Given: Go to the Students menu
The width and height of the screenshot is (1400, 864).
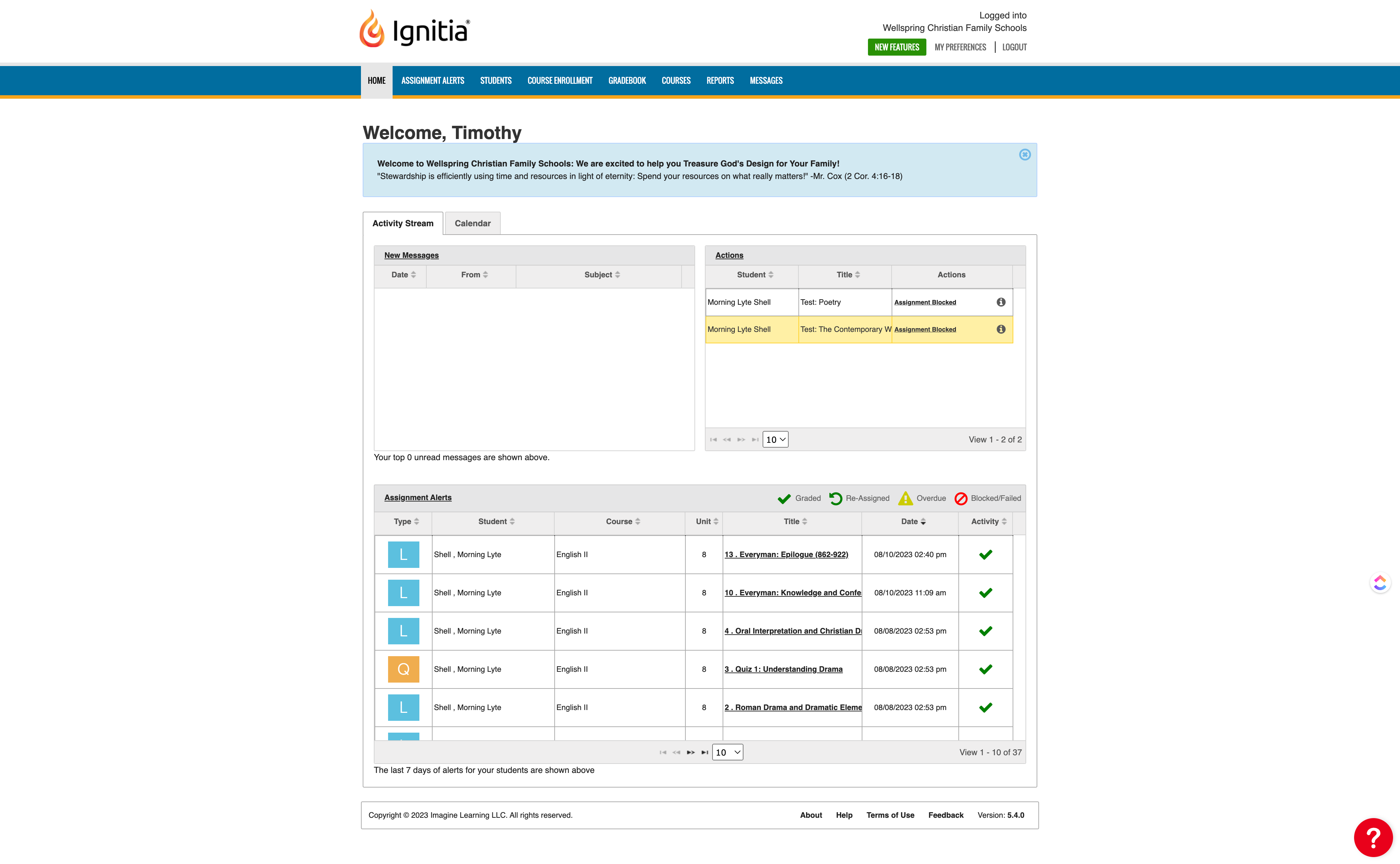Looking at the screenshot, I should (495, 81).
